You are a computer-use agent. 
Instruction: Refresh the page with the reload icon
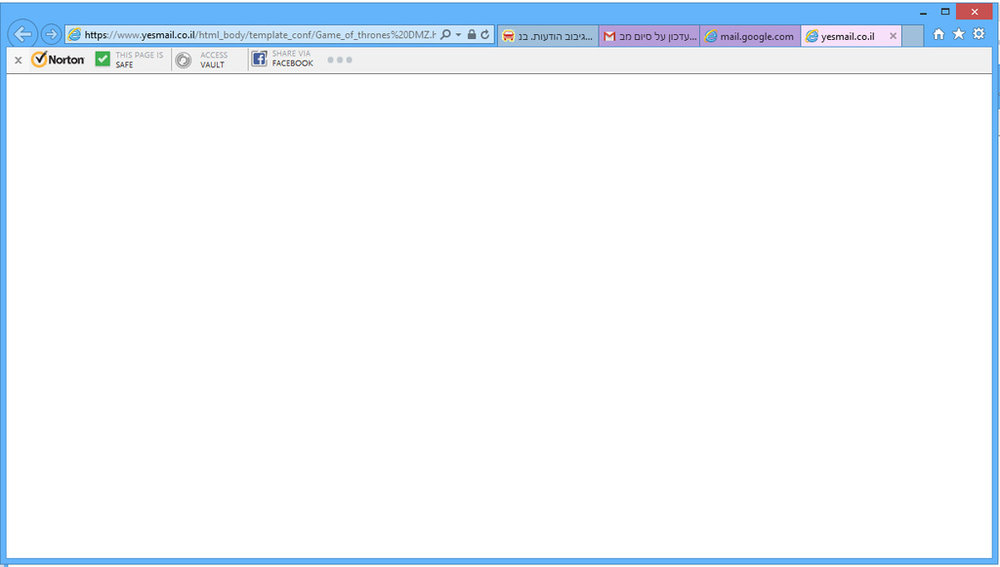point(485,34)
